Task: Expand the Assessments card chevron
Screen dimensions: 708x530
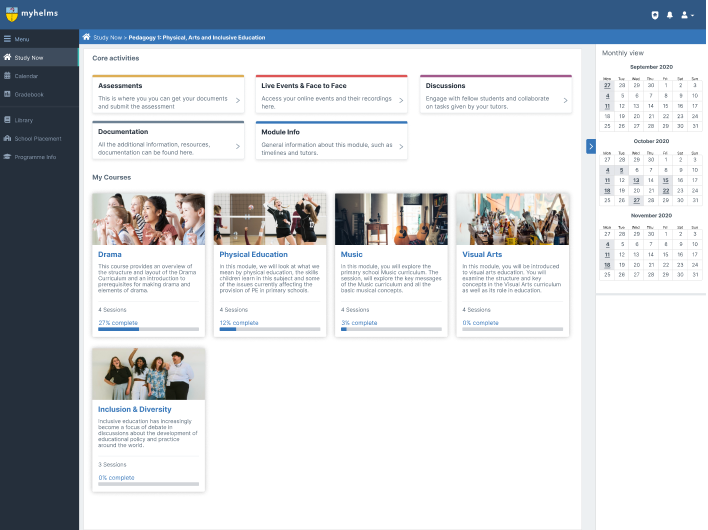Action: tap(237, 100)
